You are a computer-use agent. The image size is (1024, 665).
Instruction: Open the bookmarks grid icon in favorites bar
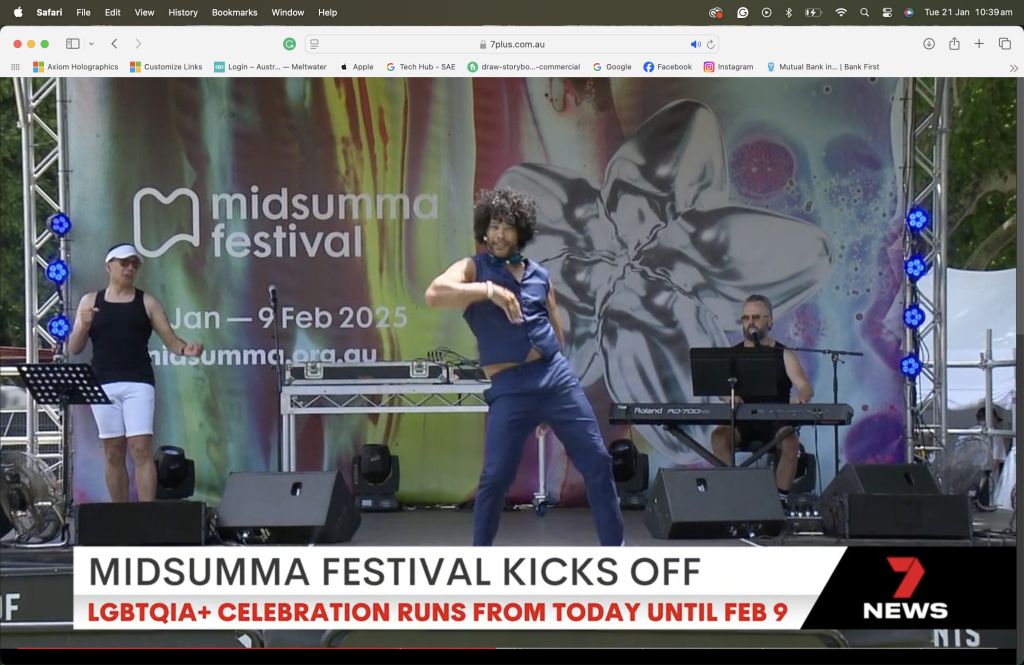tap(15, 67)
